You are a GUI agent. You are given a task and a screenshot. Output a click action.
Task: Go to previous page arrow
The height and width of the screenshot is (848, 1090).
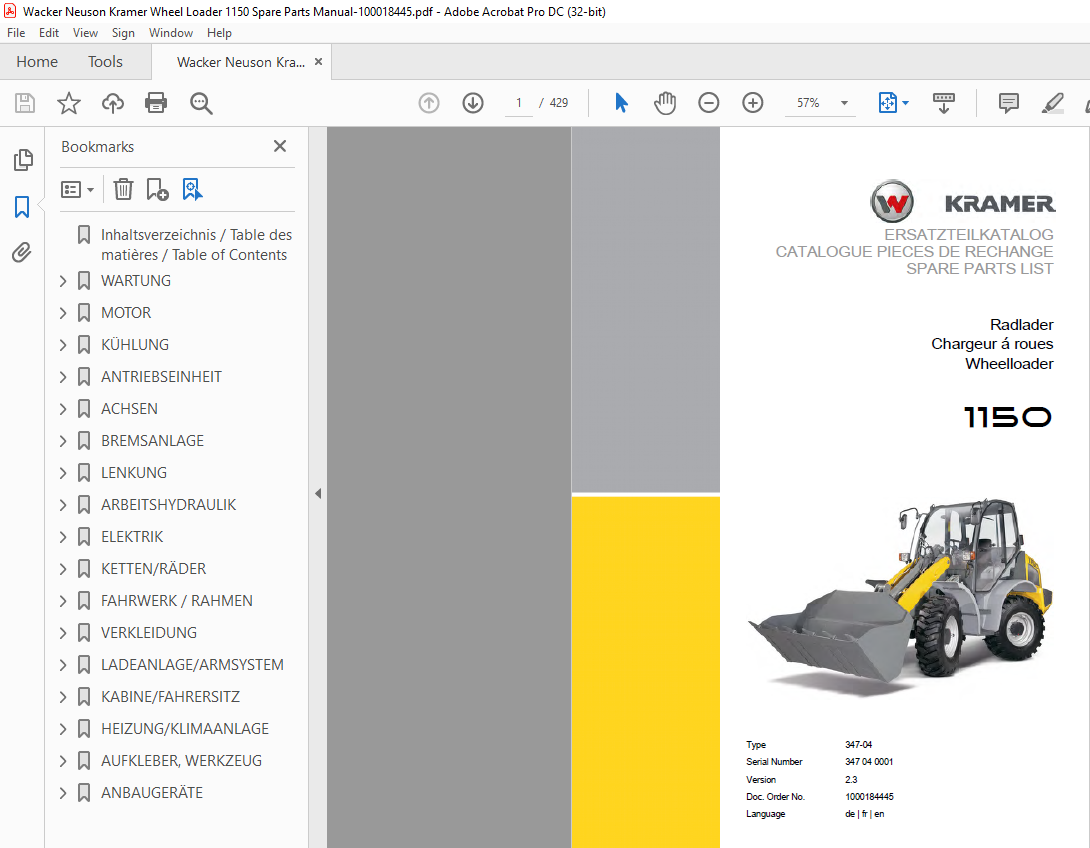coord(429,104)
